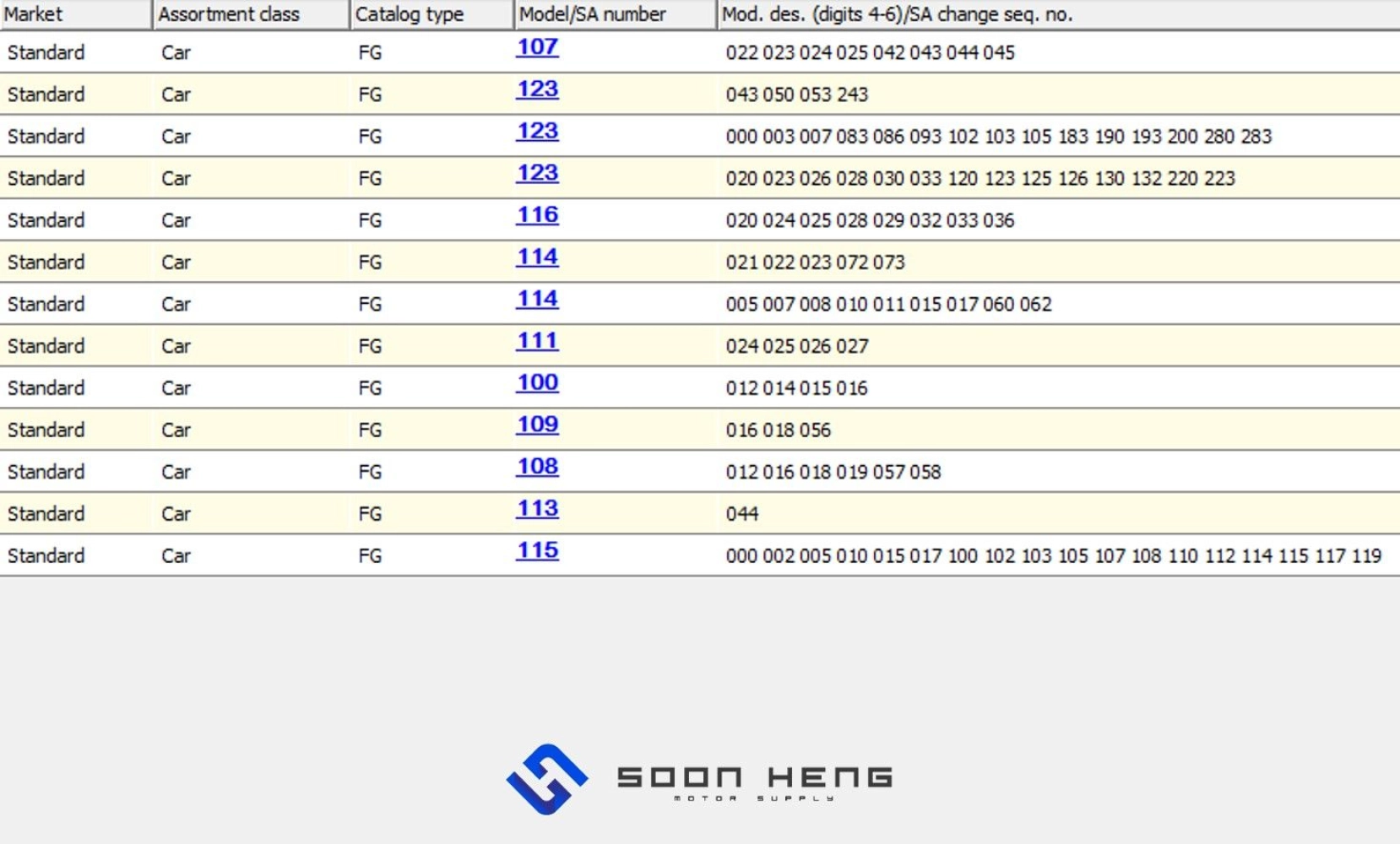
Task: Click 'Standard' in the model 107 row
Action: 46,52
